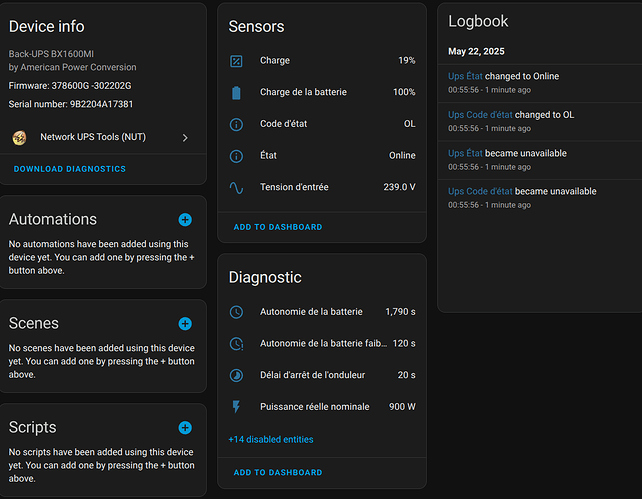This screenshot has height=499, width=642.
Task: Add a new scene with plus button
Action: (x=185, y=324)
